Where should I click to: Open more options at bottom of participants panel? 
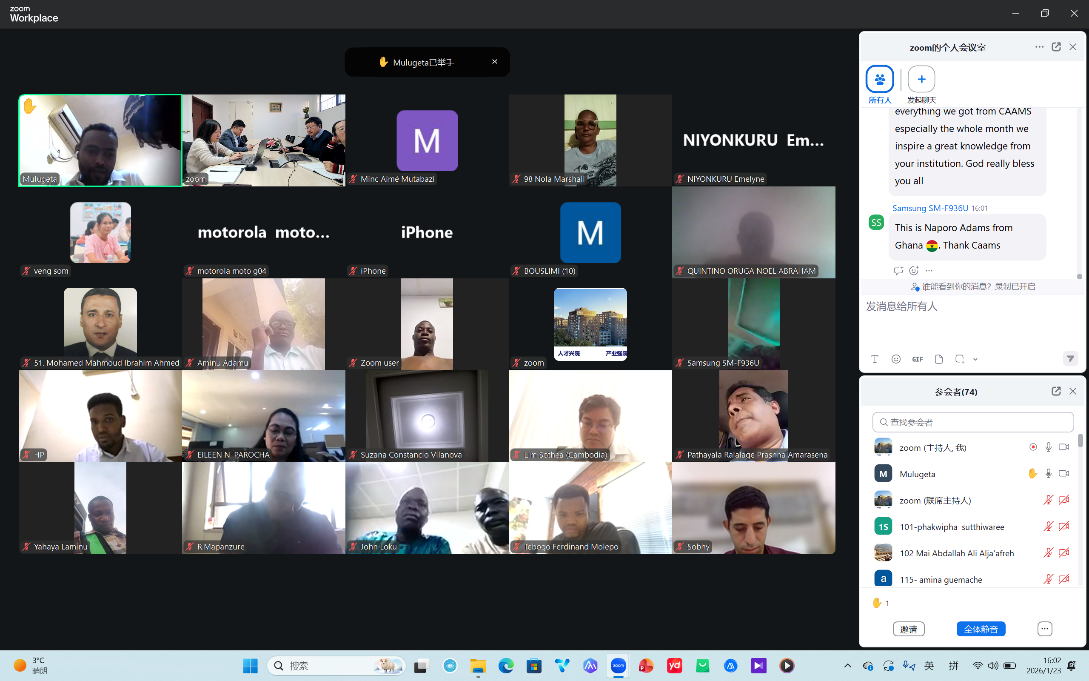click(x=1044, y=629)
